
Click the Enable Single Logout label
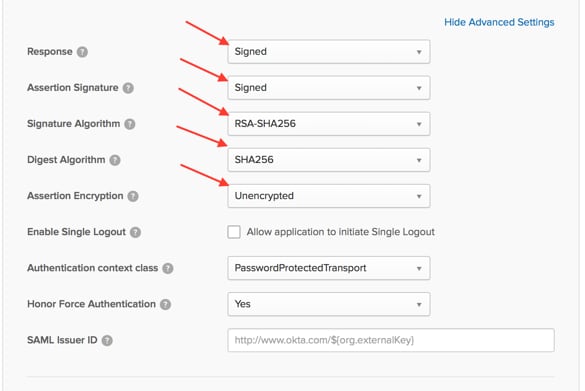[x=76, y=232]
